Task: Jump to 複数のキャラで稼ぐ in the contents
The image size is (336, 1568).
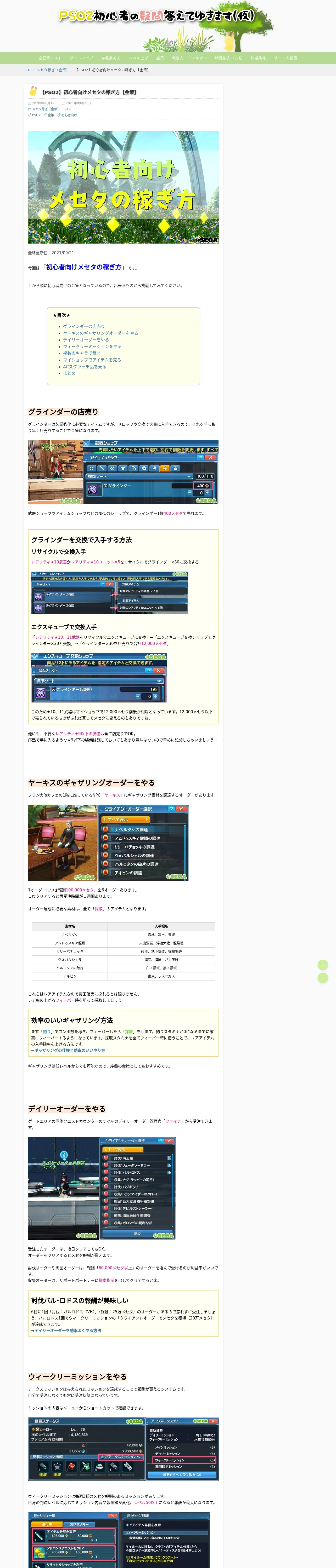Action: (x=82, y=353)
